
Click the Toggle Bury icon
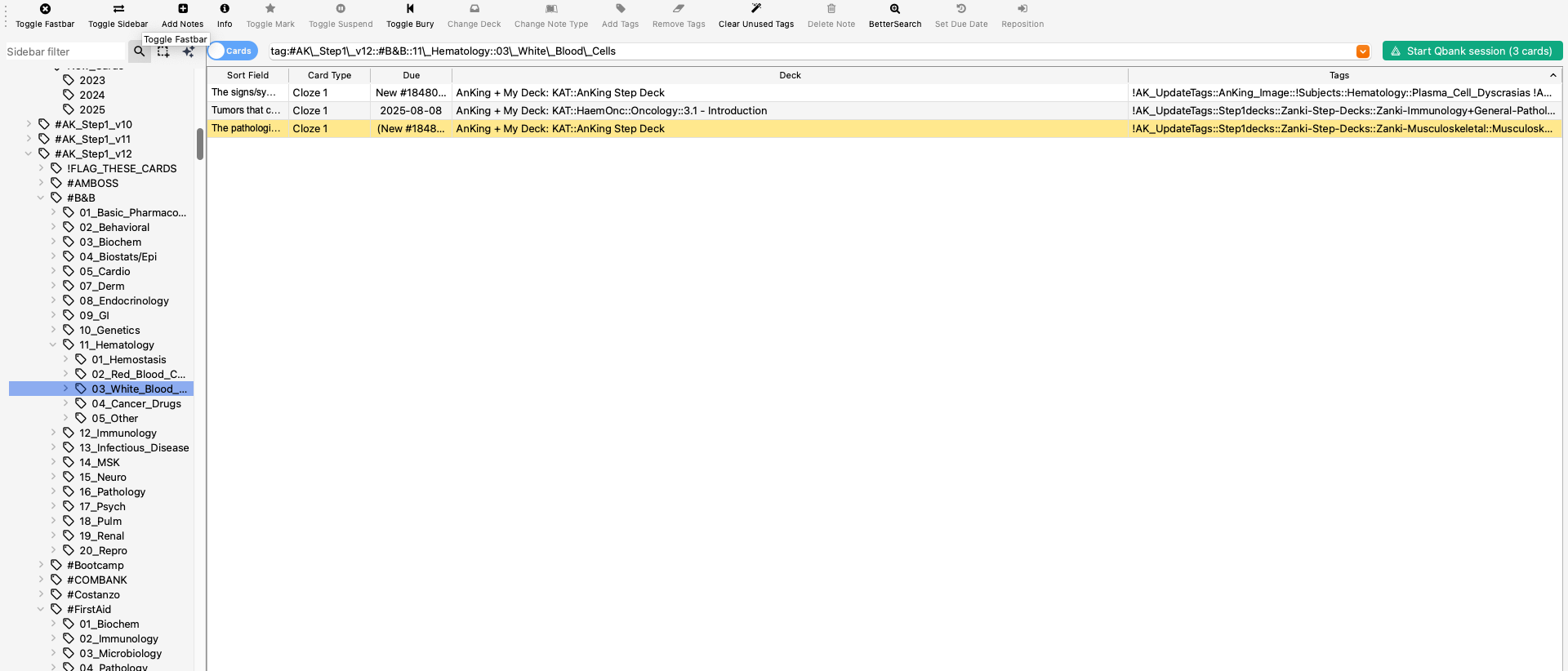coord(410,9)
